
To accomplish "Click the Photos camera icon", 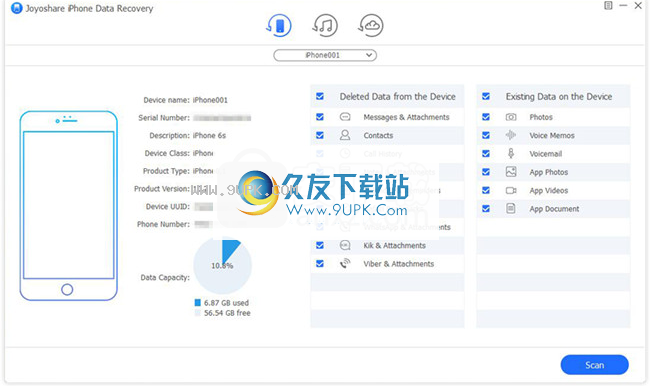I will click(x=511, y=117).
